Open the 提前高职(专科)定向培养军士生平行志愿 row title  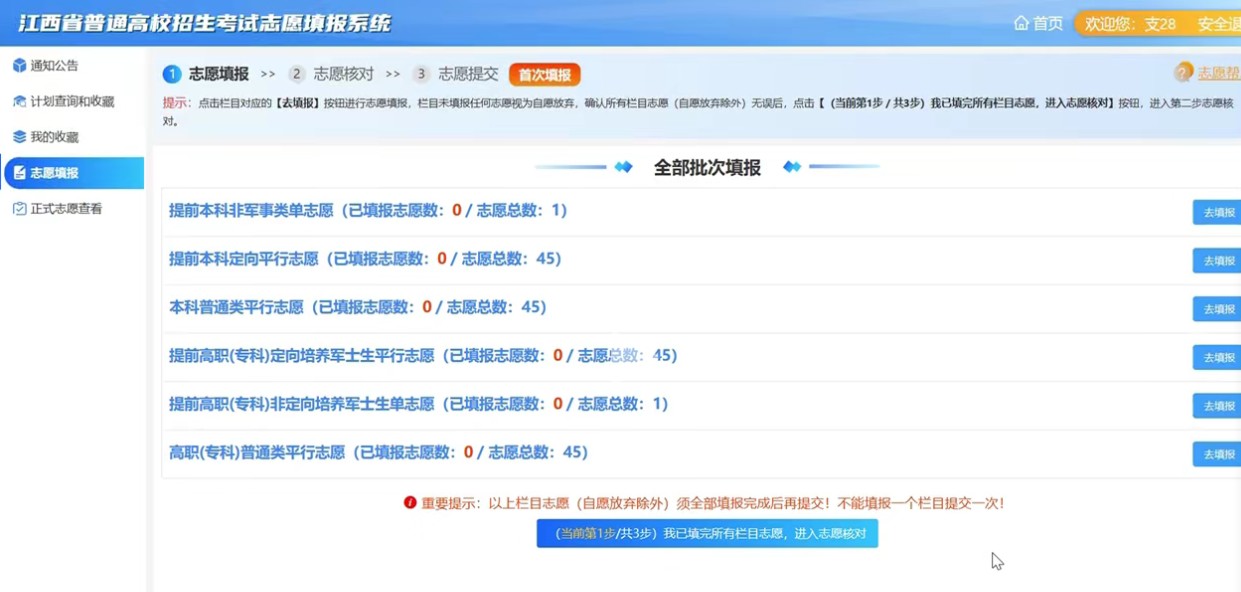pyautogui.click(x=301, y=356)
